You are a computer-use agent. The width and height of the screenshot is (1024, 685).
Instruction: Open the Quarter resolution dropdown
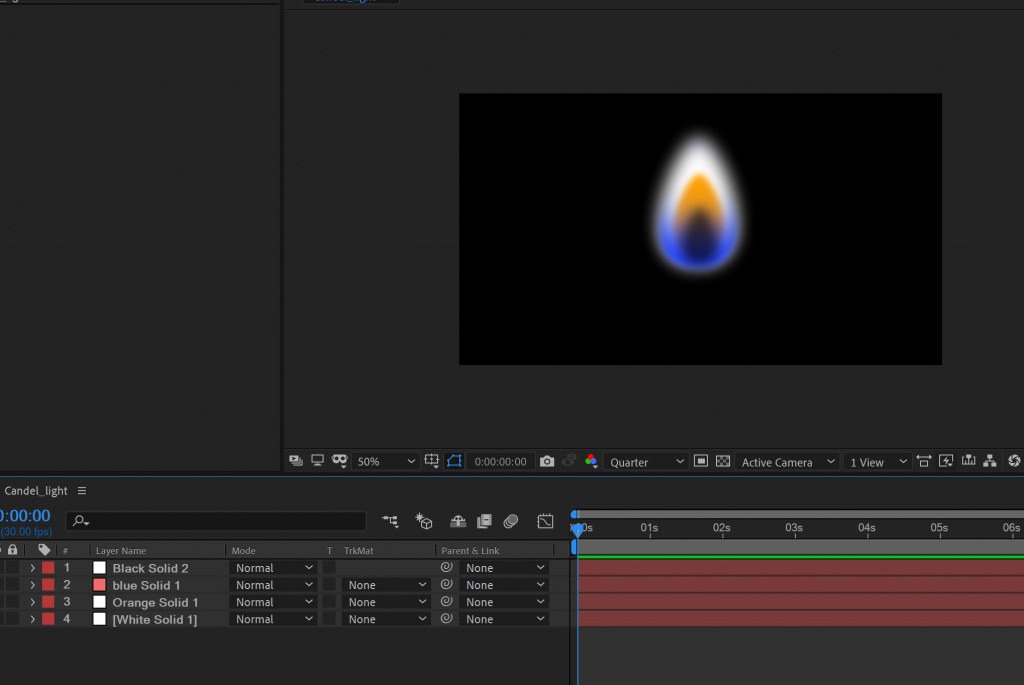click(645, 462)
